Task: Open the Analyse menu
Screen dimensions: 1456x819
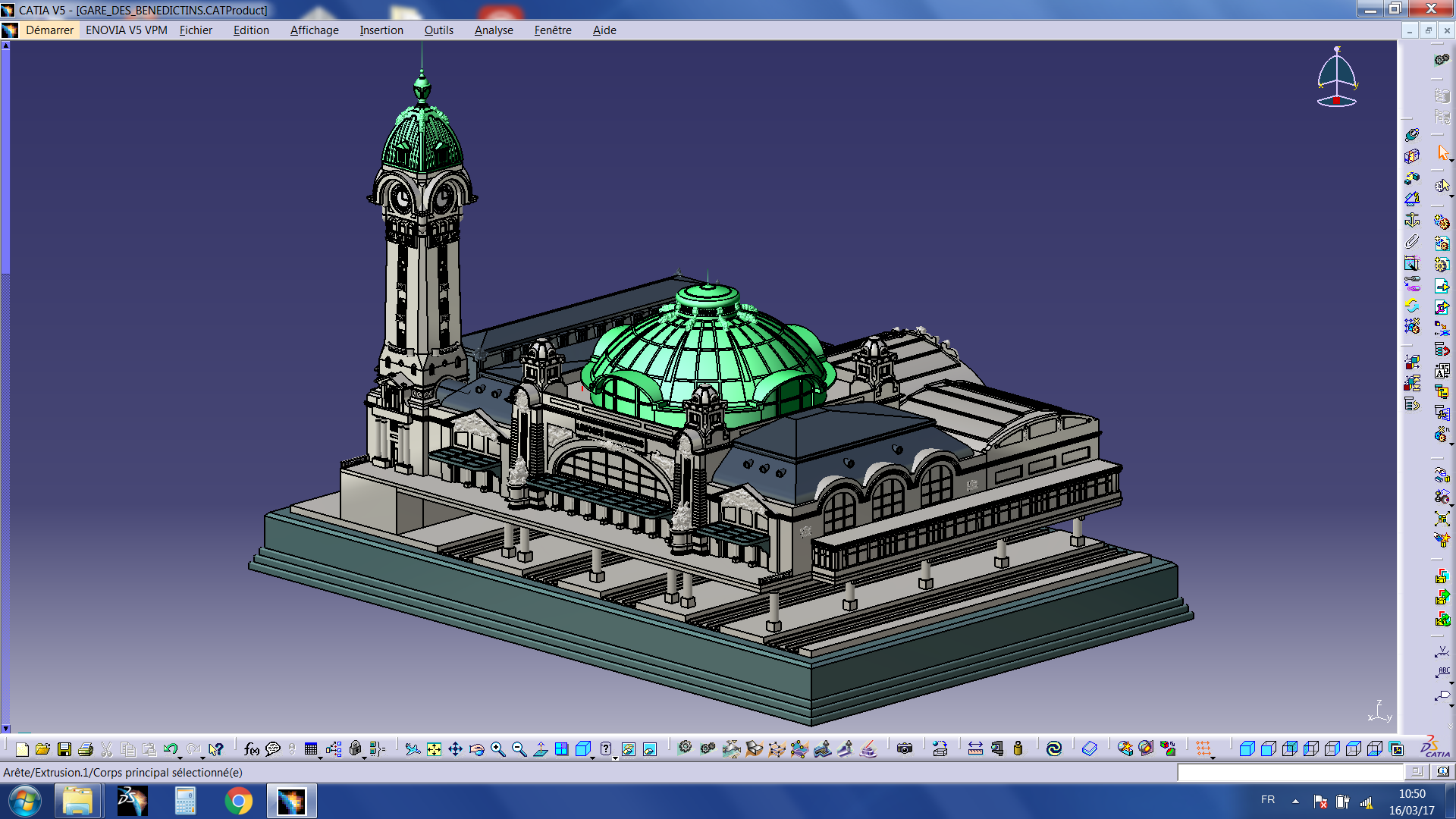Action: click(494, 30)
